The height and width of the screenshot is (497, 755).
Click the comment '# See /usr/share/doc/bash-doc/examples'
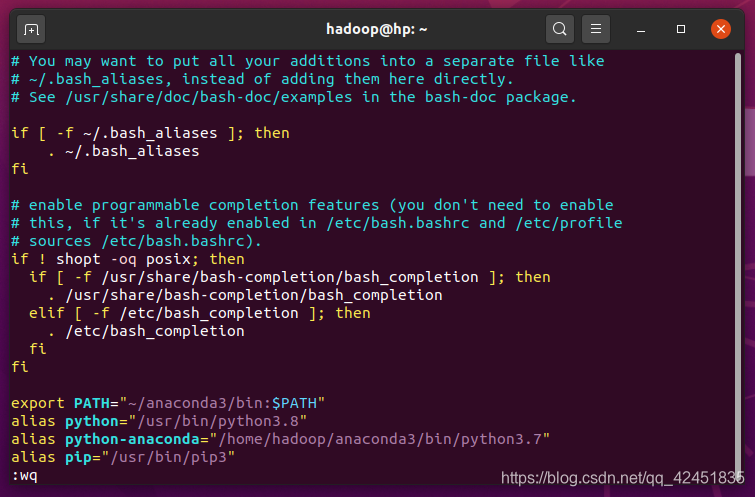click(294, 97)
